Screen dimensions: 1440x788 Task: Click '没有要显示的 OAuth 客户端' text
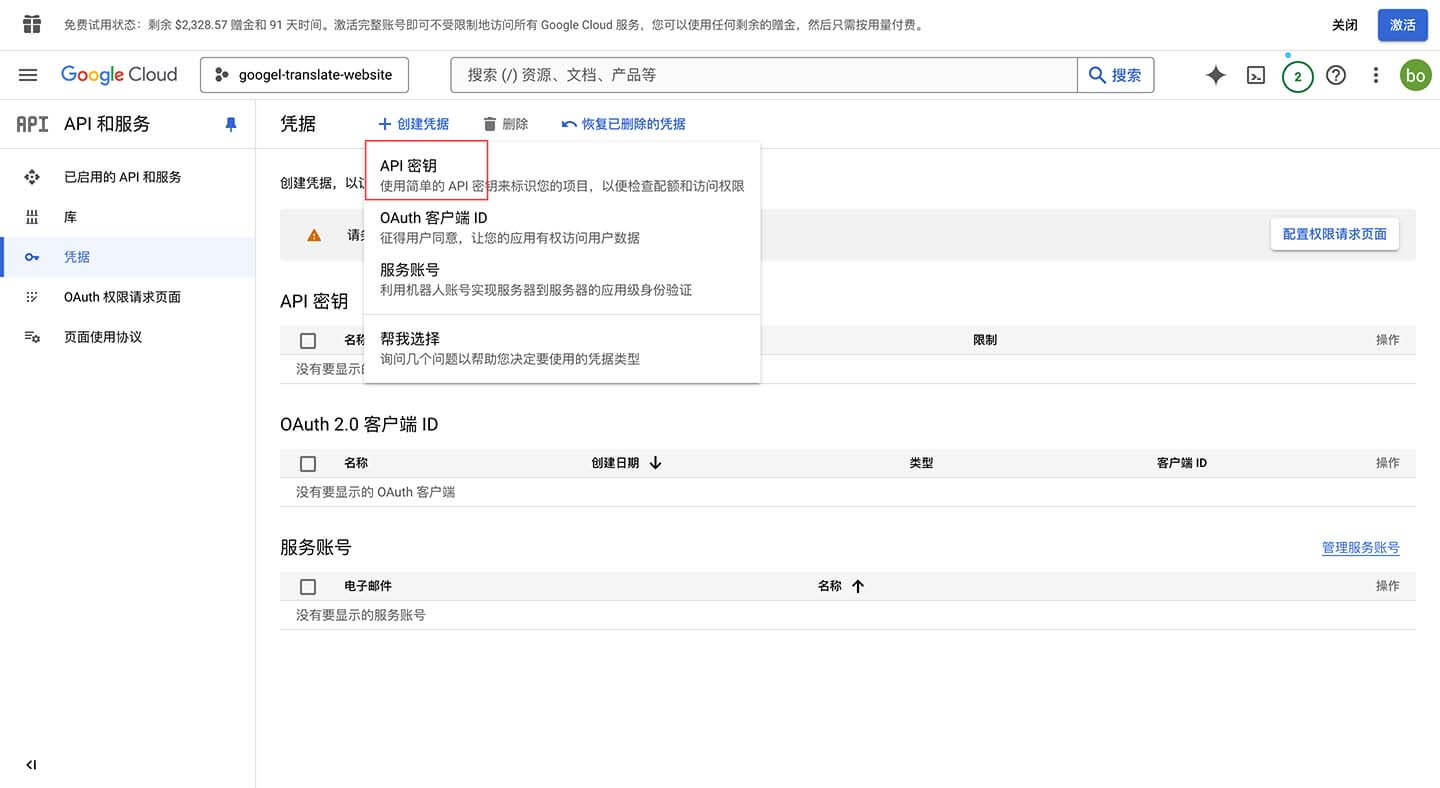tap(375, 492)
